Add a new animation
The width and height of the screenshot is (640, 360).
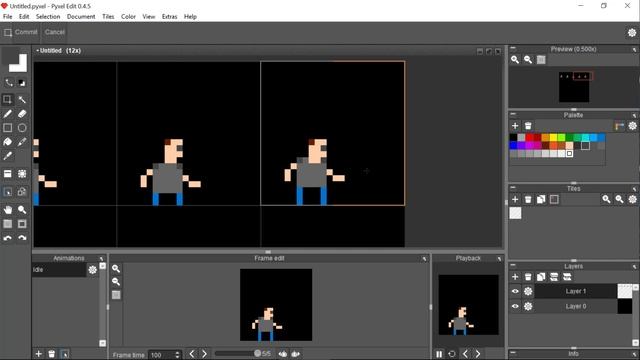pyautogui.click(x=38, y=353)
